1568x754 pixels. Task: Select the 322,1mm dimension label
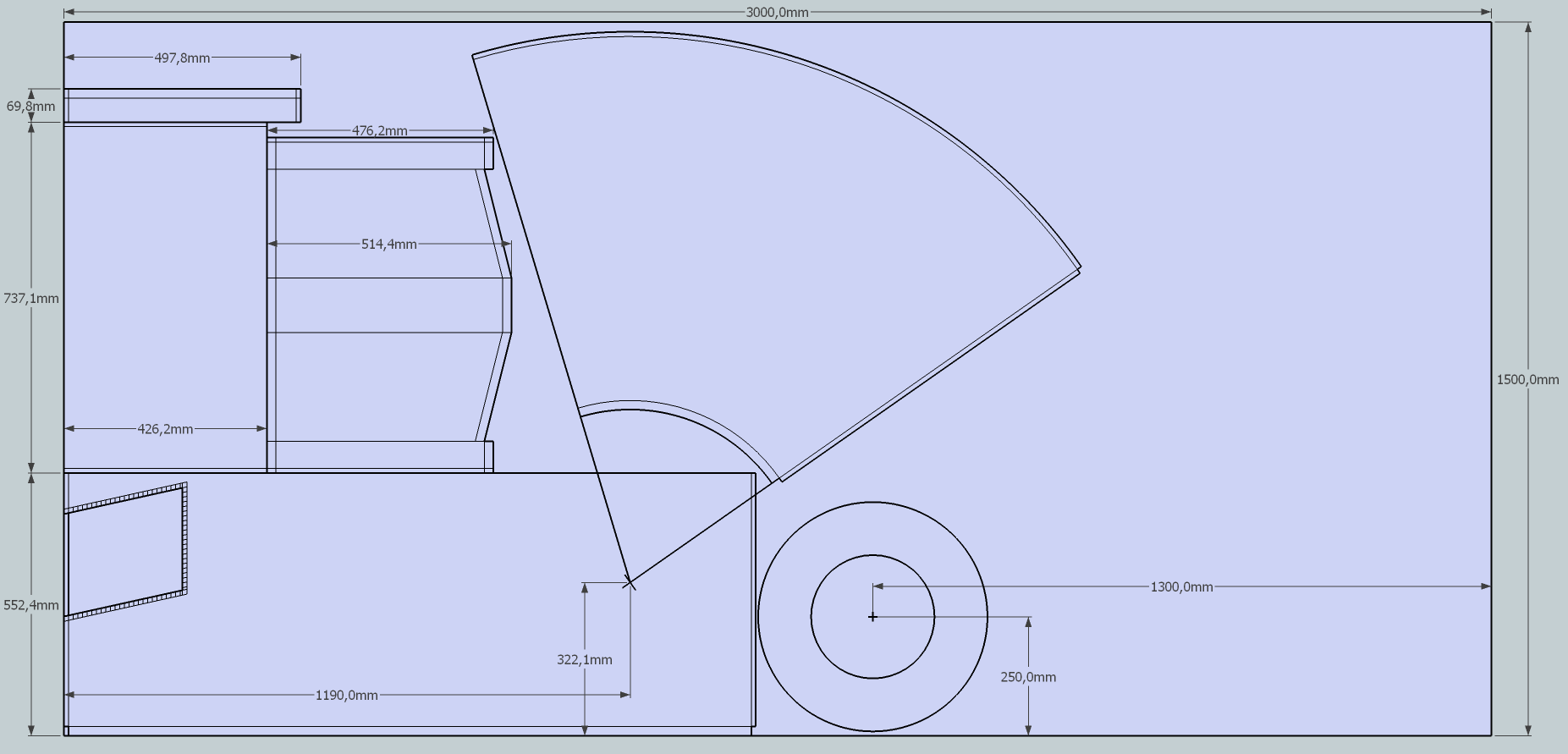584,659
